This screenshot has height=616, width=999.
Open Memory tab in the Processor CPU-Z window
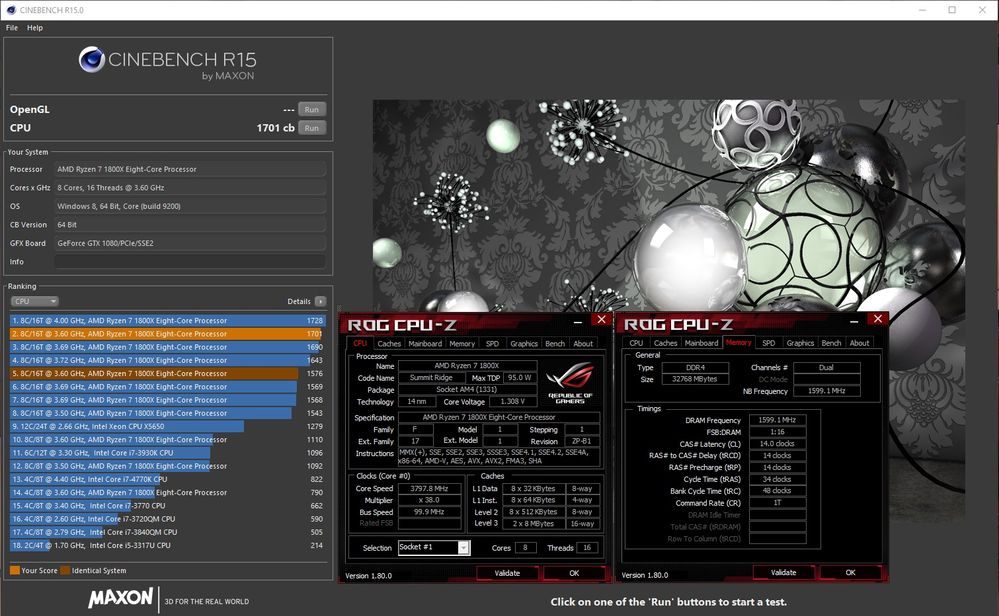(462, 343)
